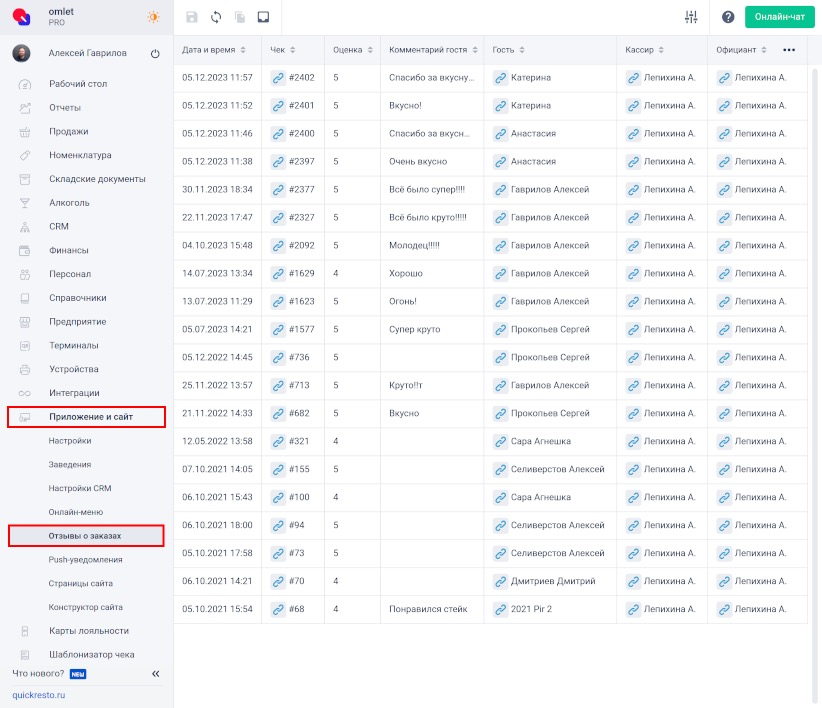Screen dimensions: 822x708
Task: Click date cell 13.07.2023 11:29
Action: (218, 301)
